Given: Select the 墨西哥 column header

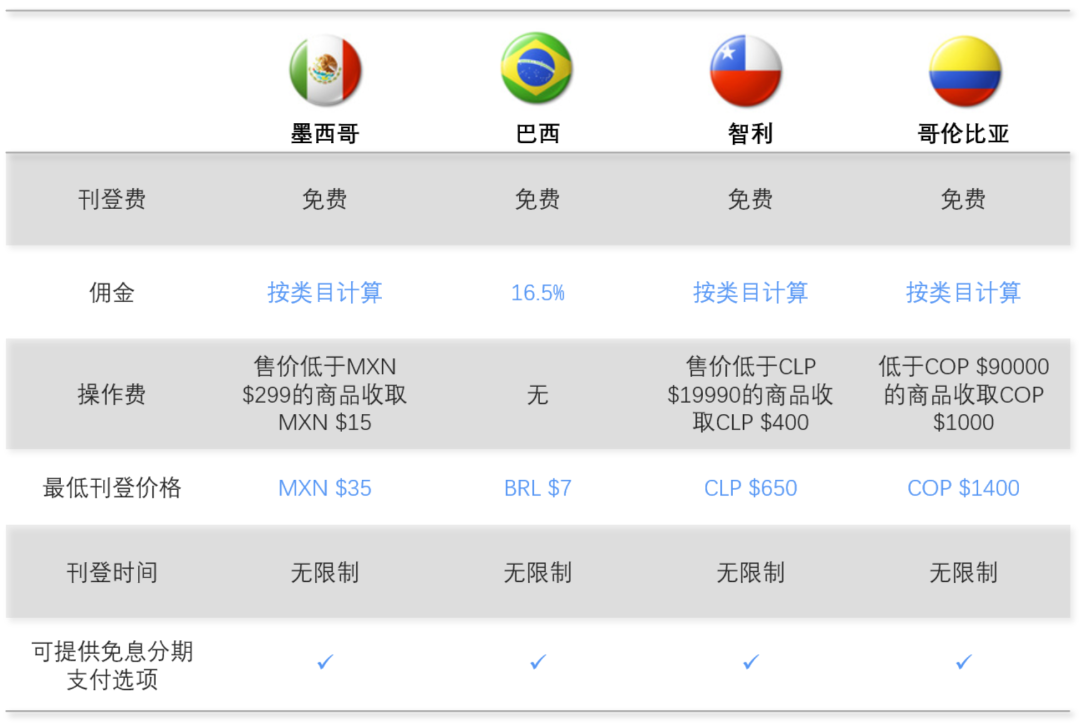Looking at the screenshot, I should (325, 134).
